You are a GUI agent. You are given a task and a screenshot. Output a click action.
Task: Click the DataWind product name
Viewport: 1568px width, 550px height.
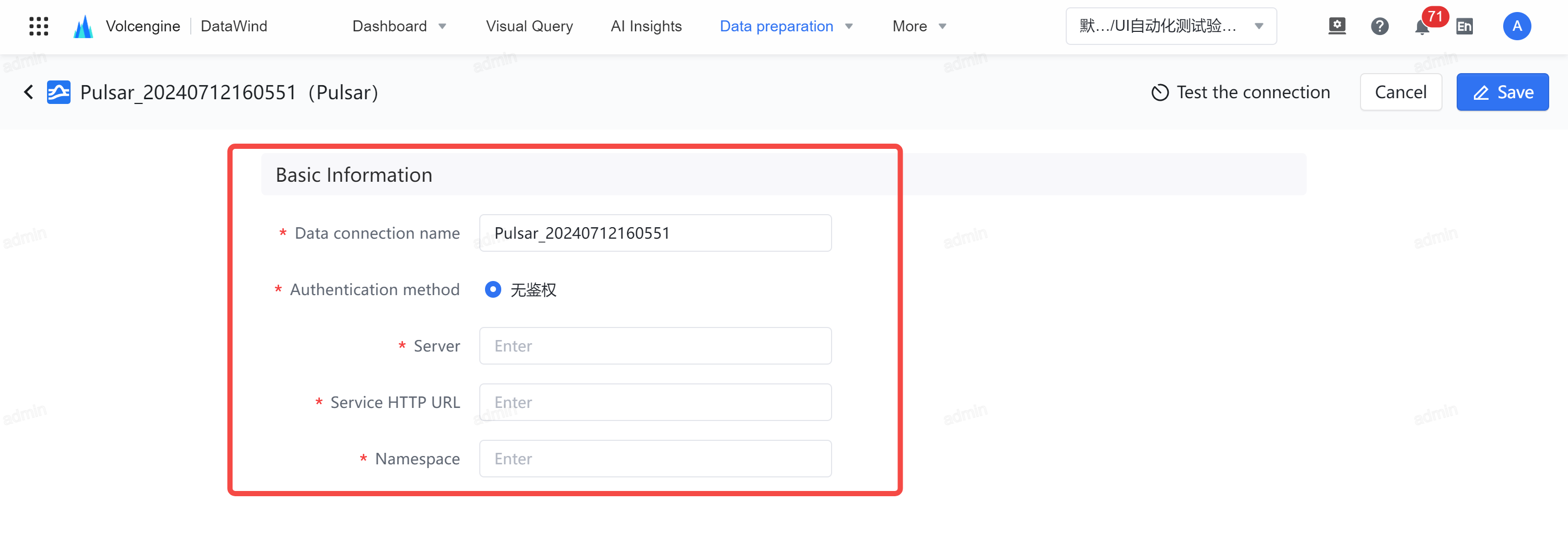click(x=234, y=26)
